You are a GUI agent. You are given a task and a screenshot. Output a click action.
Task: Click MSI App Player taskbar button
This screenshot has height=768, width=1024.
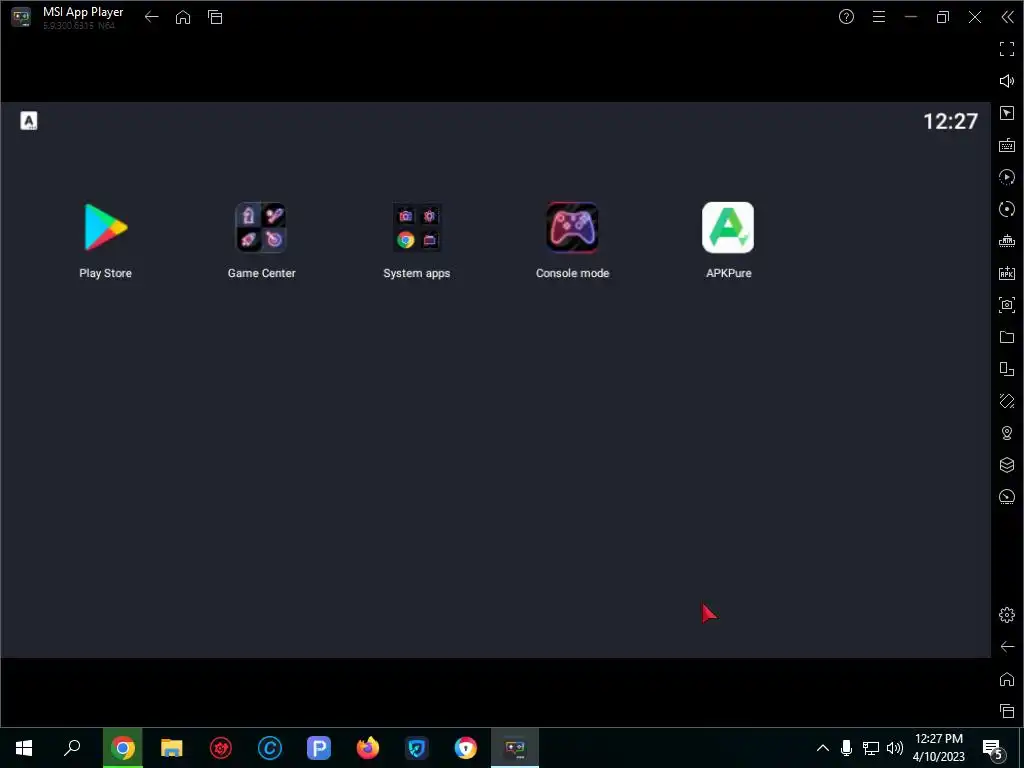[x=515, y=748]
